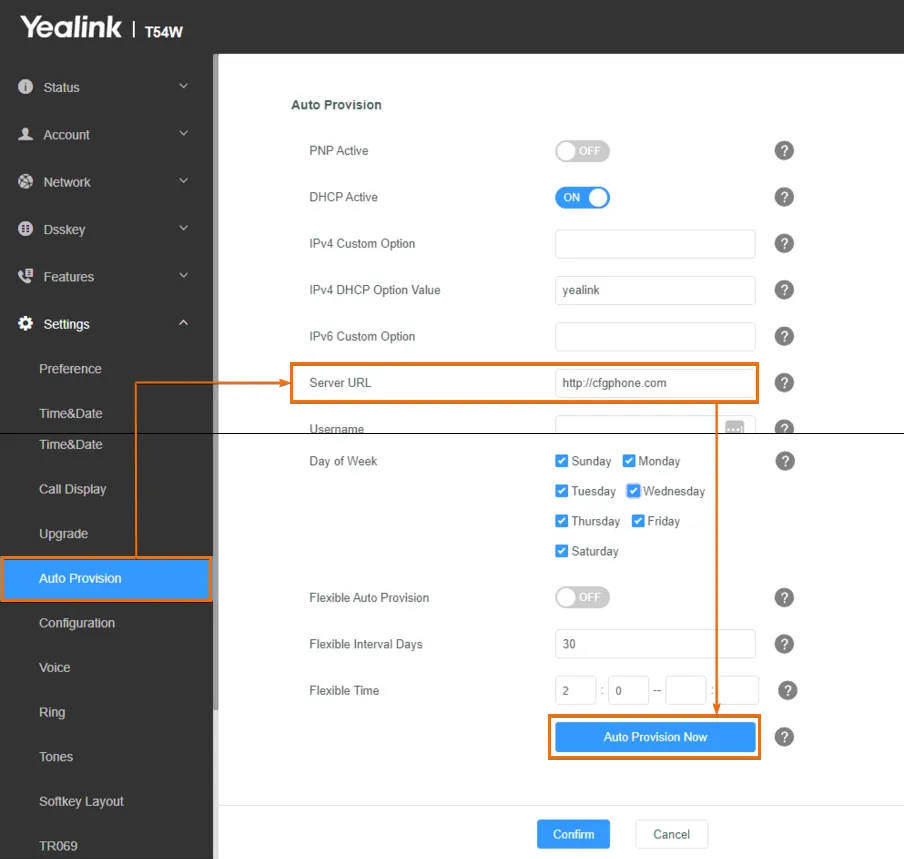The image size is (904, 859).
Task: Click Auto Provision Now button
Action: pos(655,737)
